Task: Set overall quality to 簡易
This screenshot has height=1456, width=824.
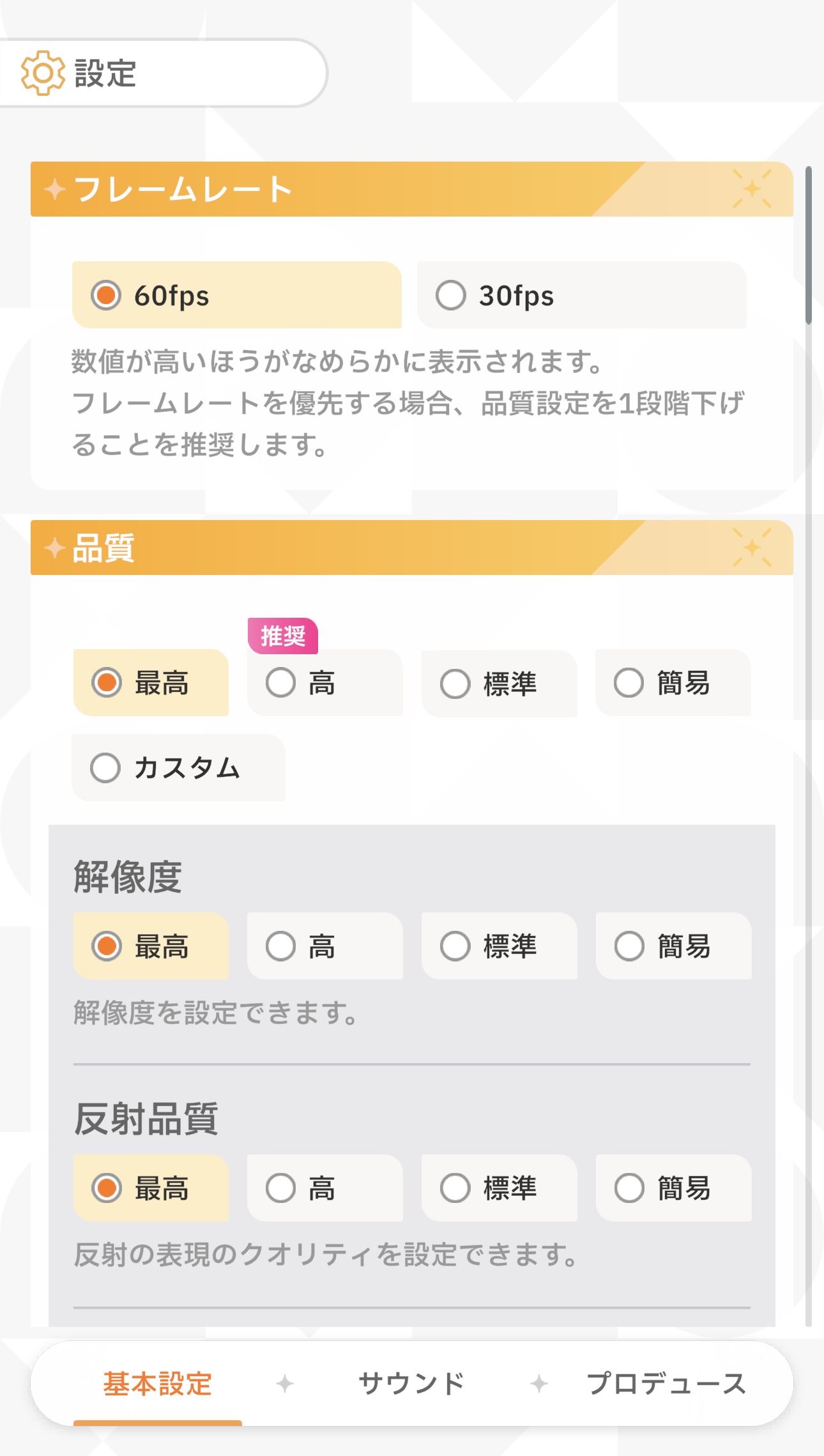Action: 673,683
